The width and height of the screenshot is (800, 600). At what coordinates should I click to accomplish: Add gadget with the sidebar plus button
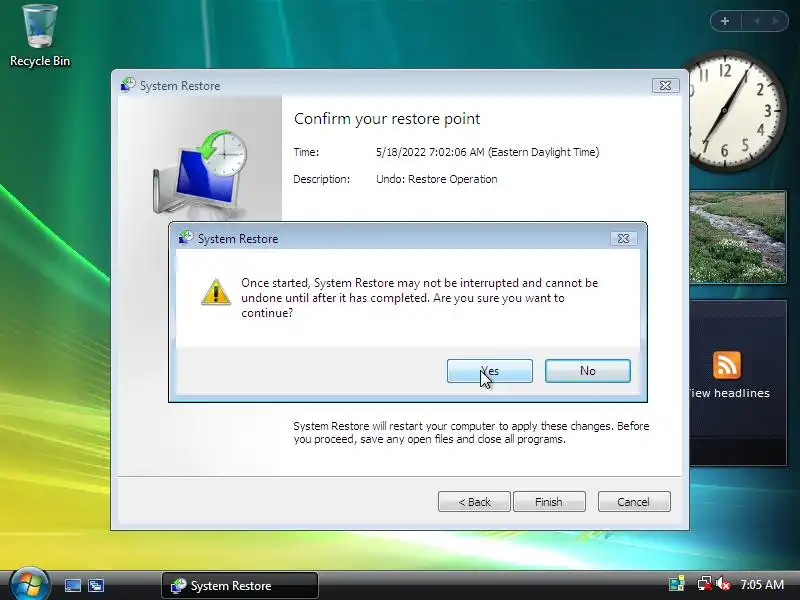[x=725, y=21]
